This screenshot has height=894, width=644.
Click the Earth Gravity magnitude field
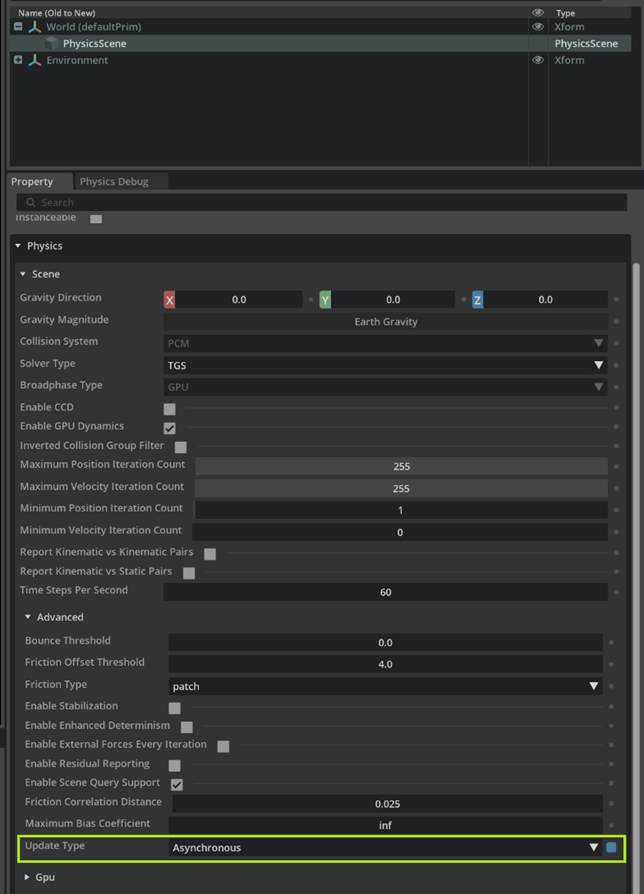coord(385,322)
